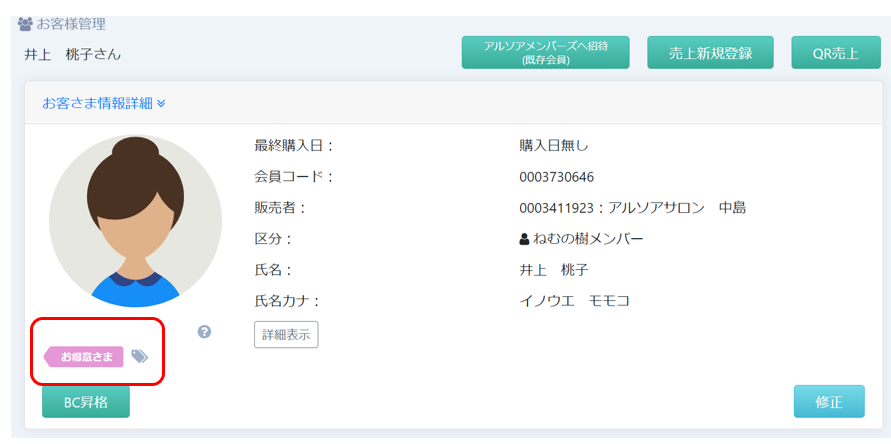Click the ねむの樹メンバー category text

tap(588, 239)
